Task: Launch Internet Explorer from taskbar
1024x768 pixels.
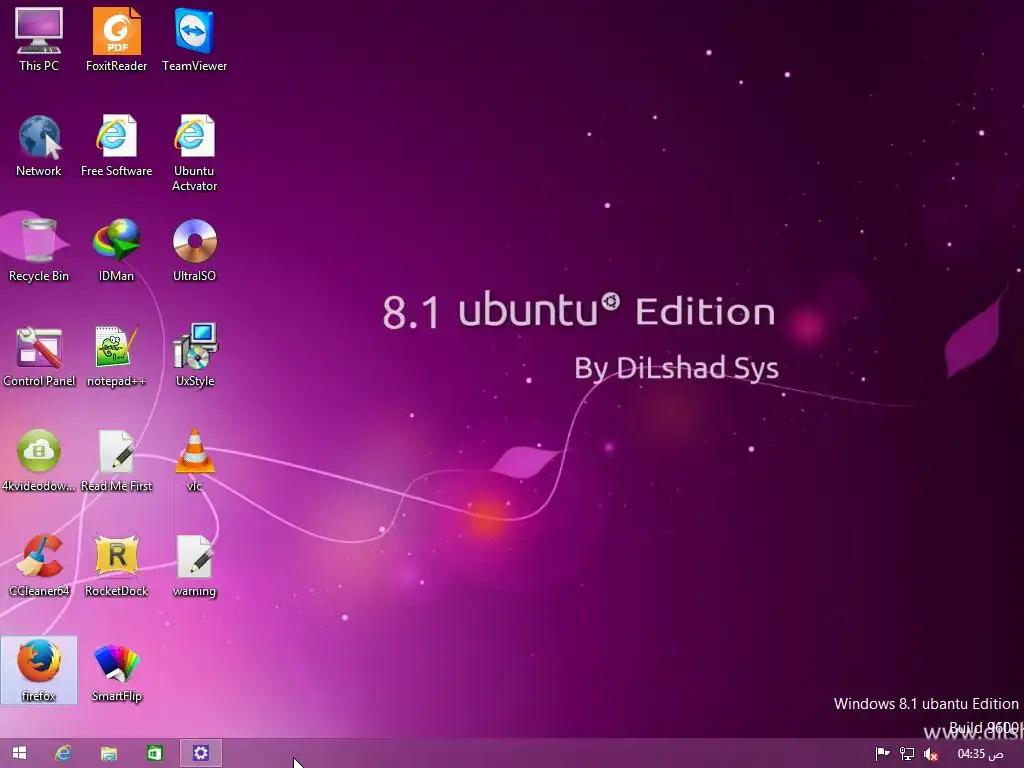Action: (x=63, y=753)
